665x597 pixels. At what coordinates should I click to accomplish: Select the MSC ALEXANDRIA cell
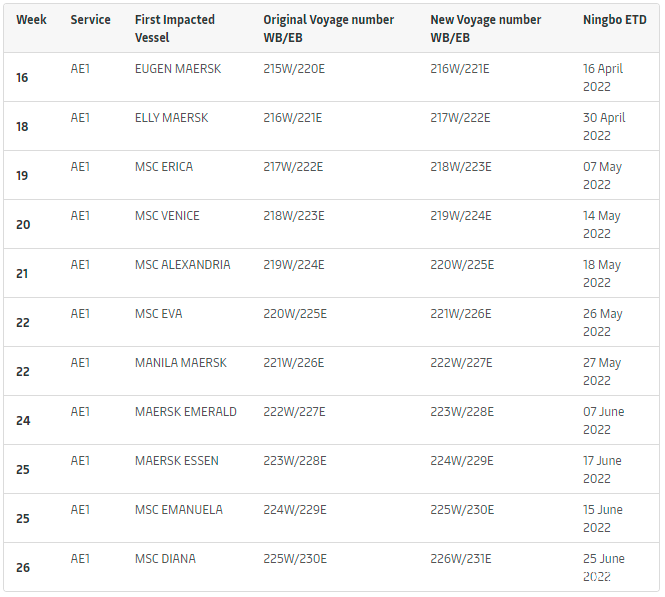pos(182,265)
